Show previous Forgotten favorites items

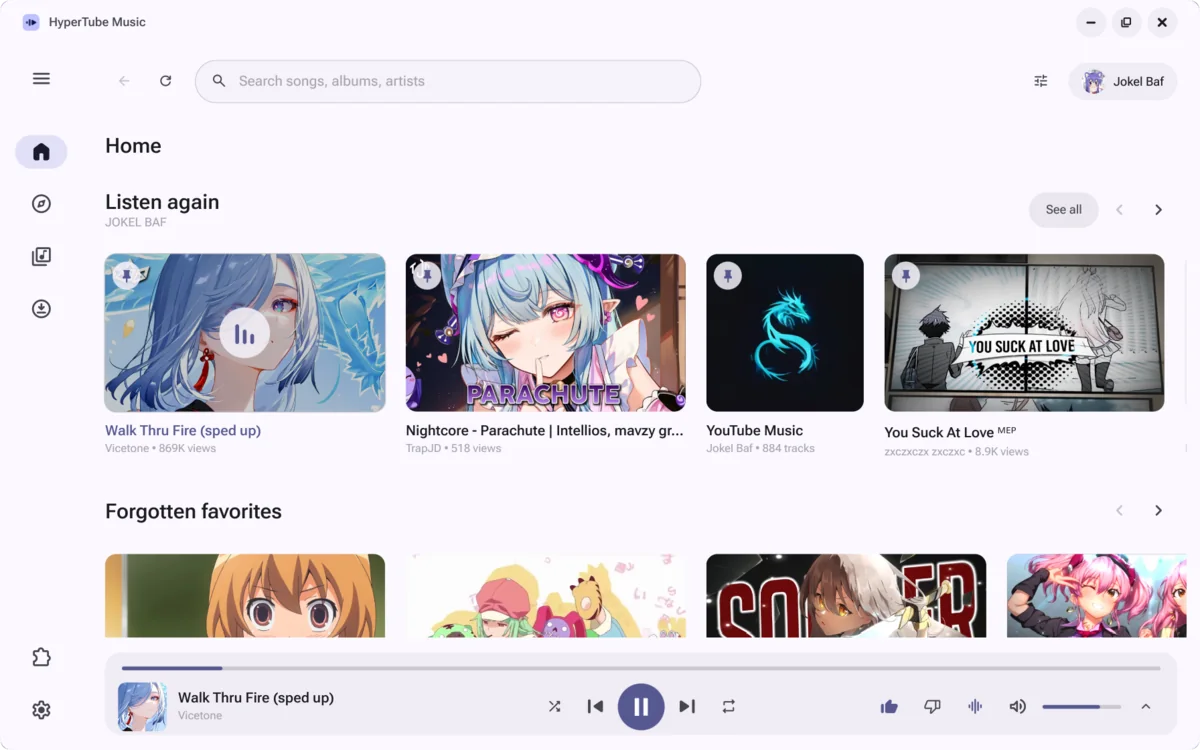[1119, 511]
